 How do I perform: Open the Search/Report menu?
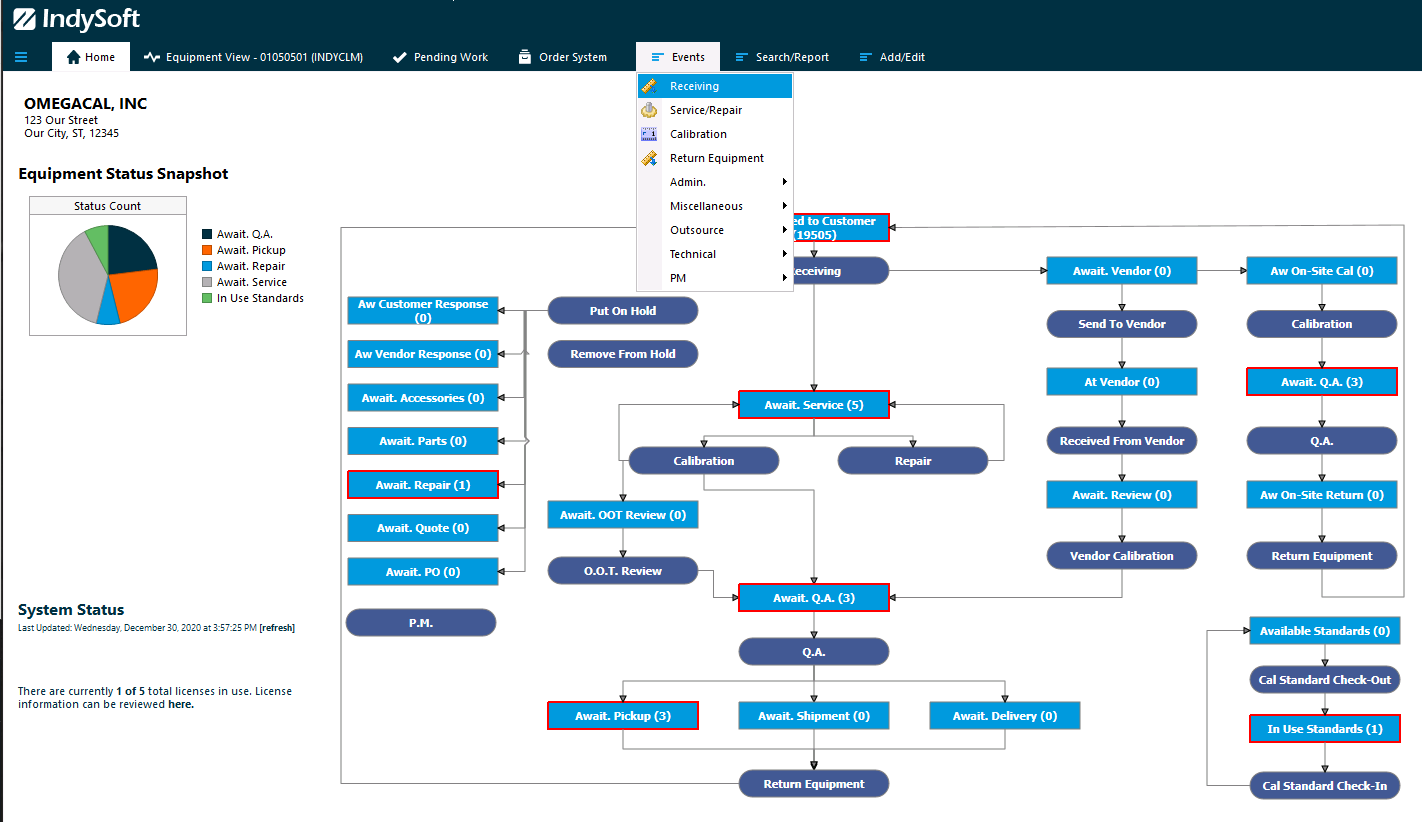point(782,57)
